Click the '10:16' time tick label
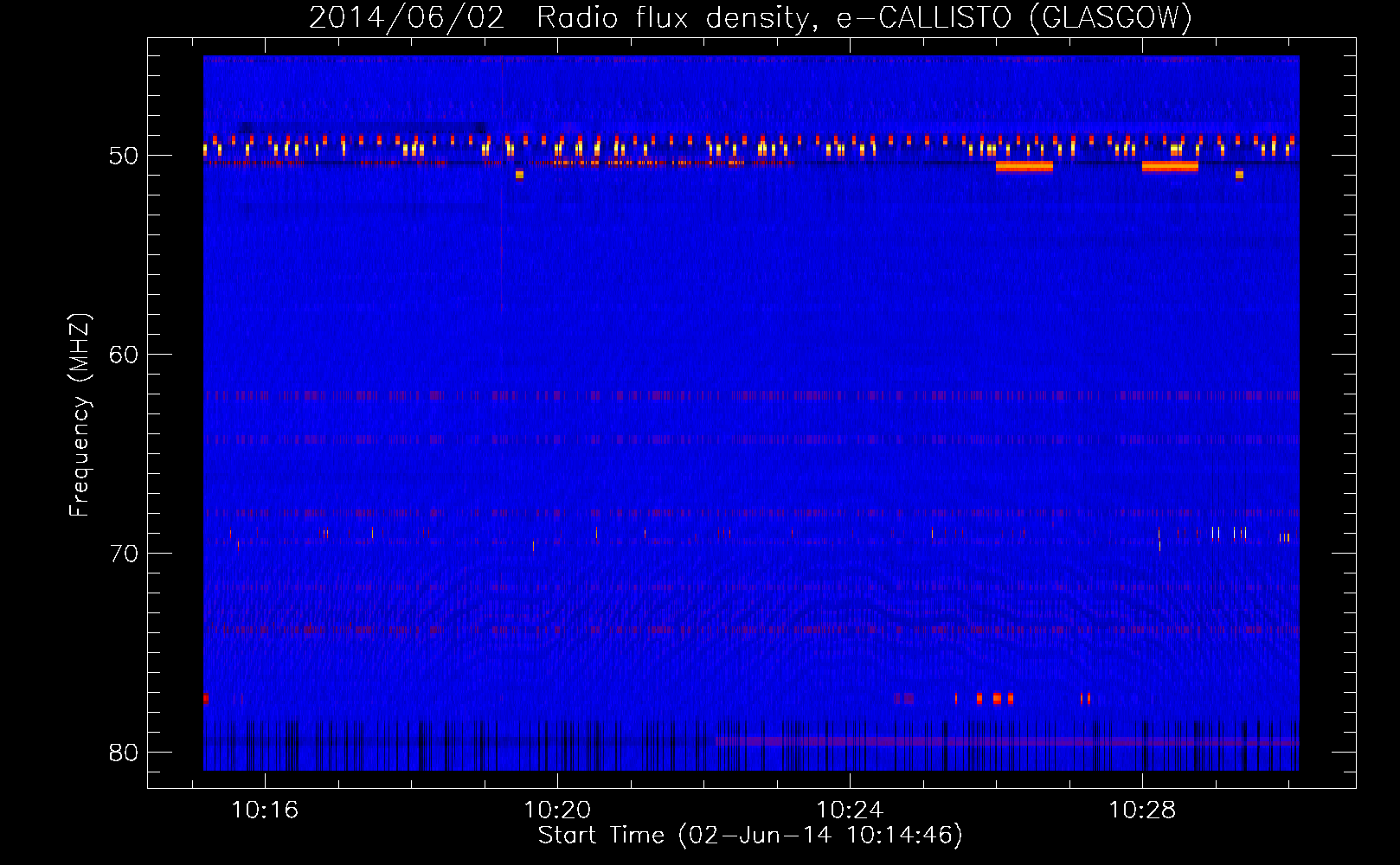 [x=265, y=810]
